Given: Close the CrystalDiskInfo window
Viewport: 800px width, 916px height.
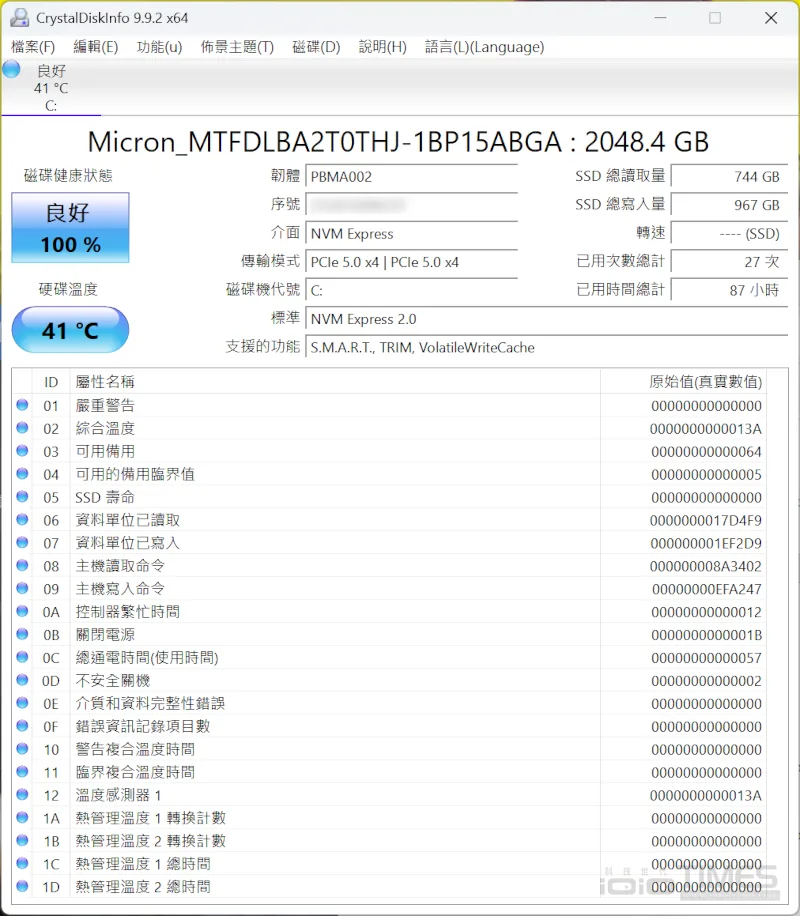Looking at the screenshot, I should tap(771, 18).
